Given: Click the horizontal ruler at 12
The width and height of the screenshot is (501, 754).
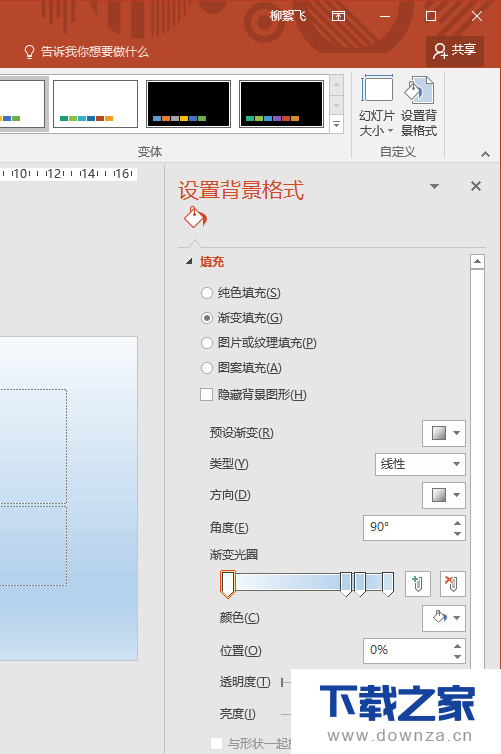Looking at the screenshot, I should pos(54,174).
